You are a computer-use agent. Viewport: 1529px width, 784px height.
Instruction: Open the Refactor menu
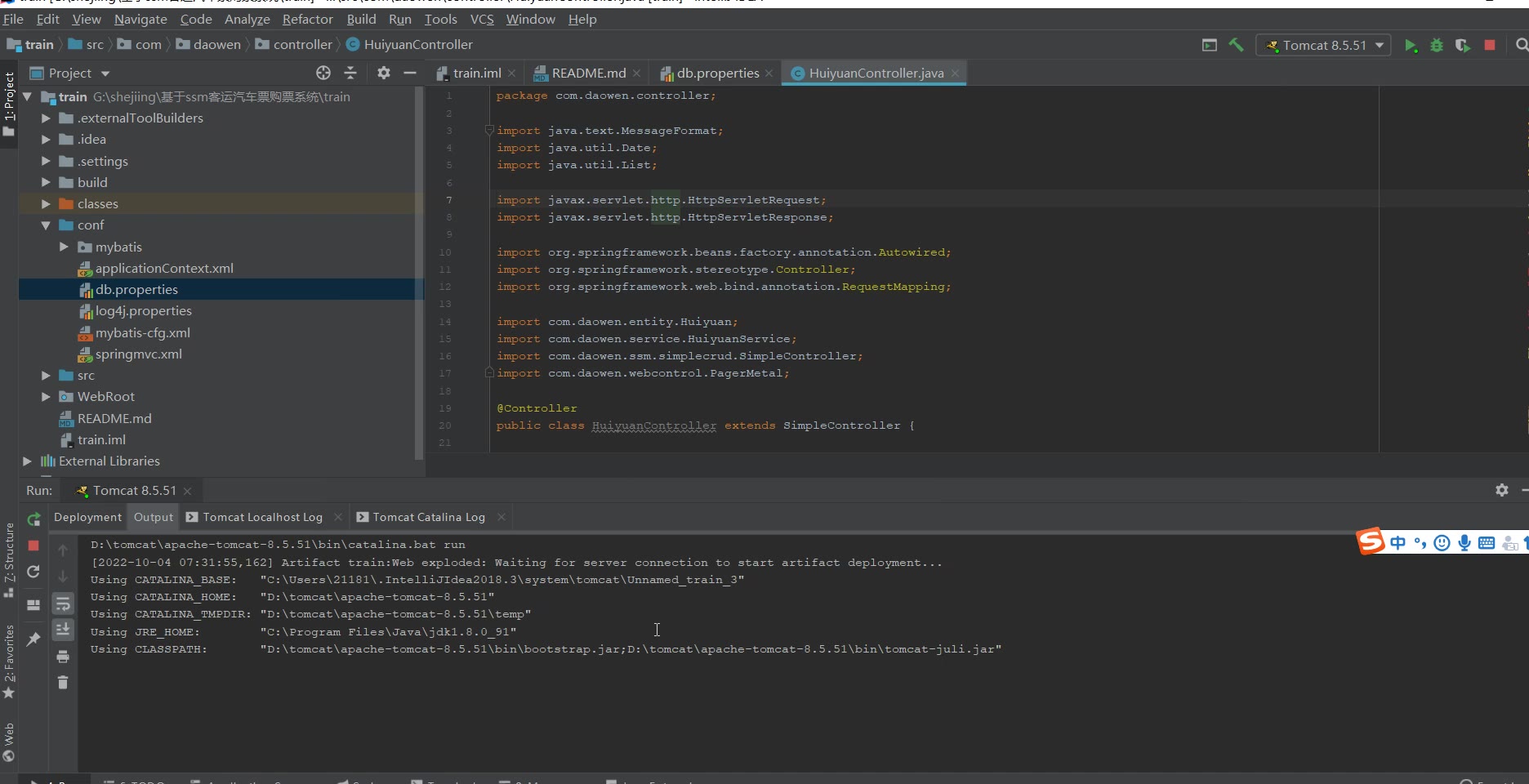pos(307,19)
